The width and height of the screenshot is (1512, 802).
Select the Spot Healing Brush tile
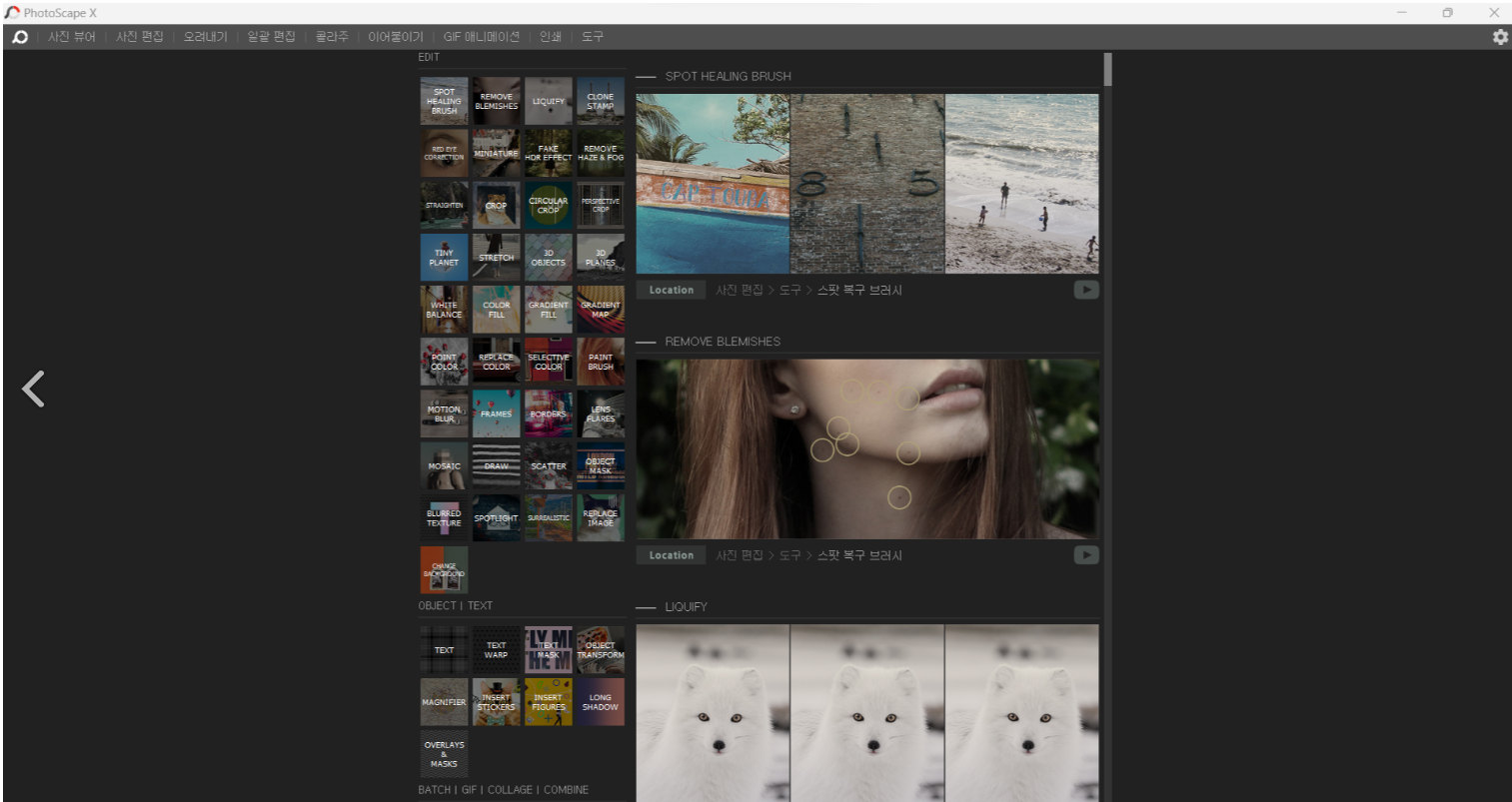[x=444, y=101]
